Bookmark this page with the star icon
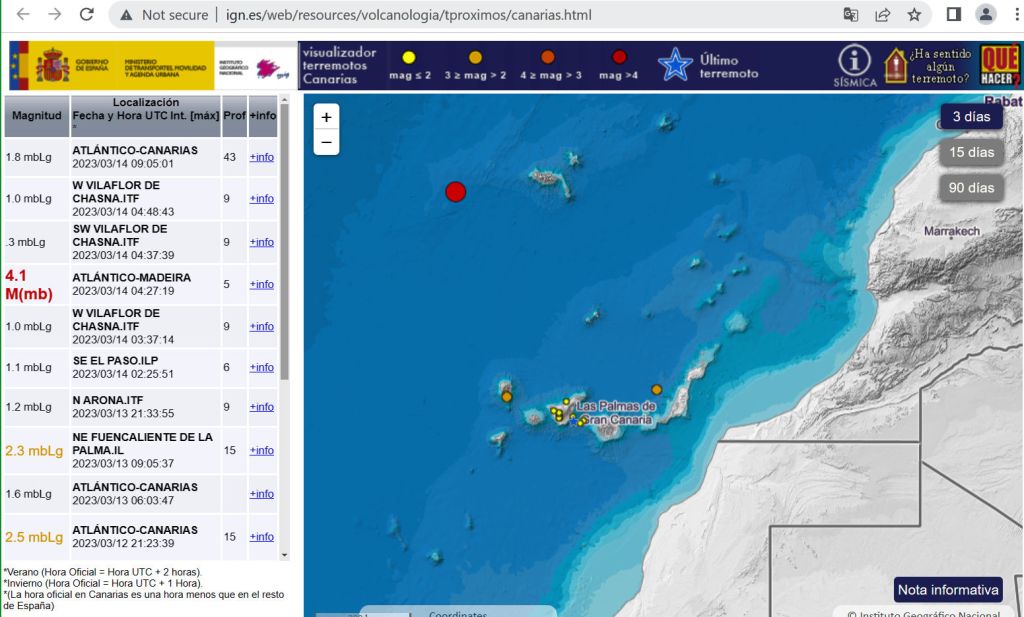 pos(914,15)
